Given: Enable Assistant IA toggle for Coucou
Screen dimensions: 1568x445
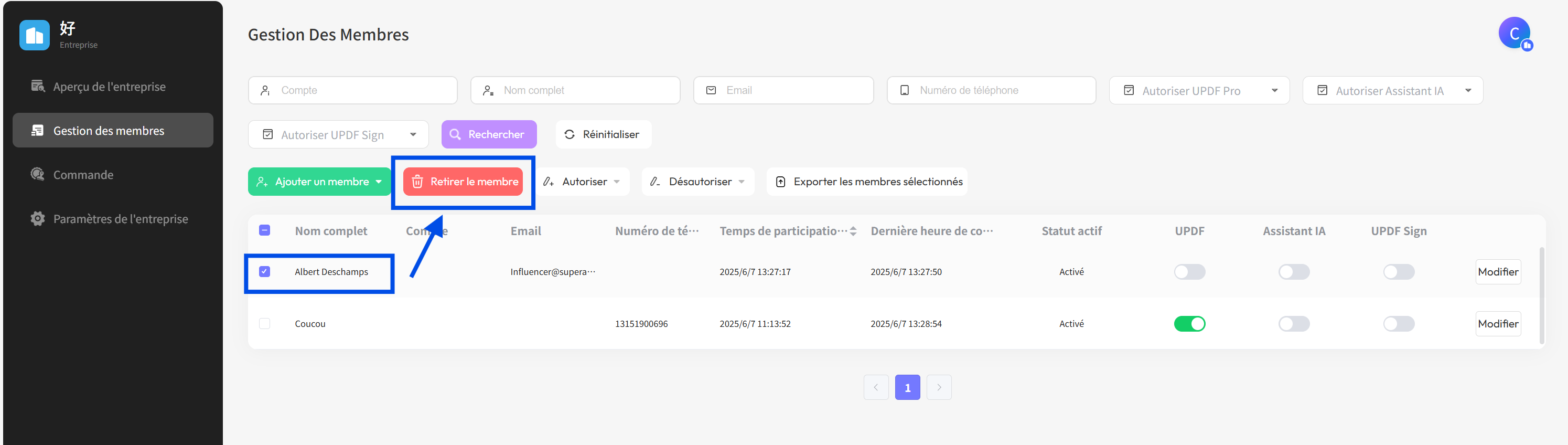Looking at the screenshot, I should (x=1294, y=324).
